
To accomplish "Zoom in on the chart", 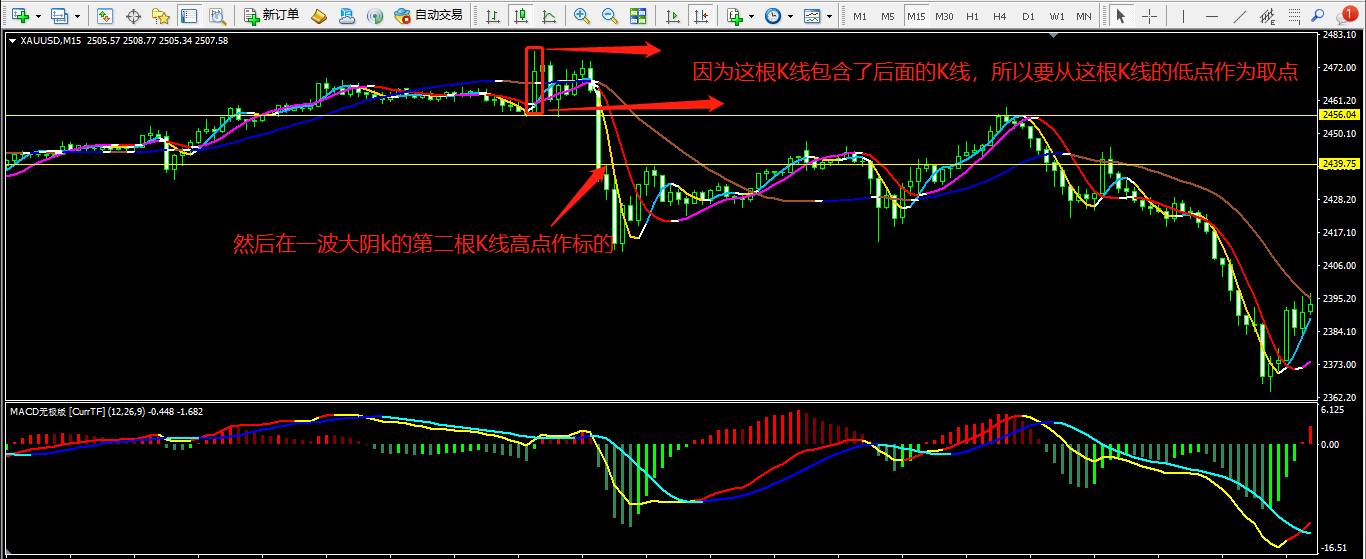I will coord(581,16).
